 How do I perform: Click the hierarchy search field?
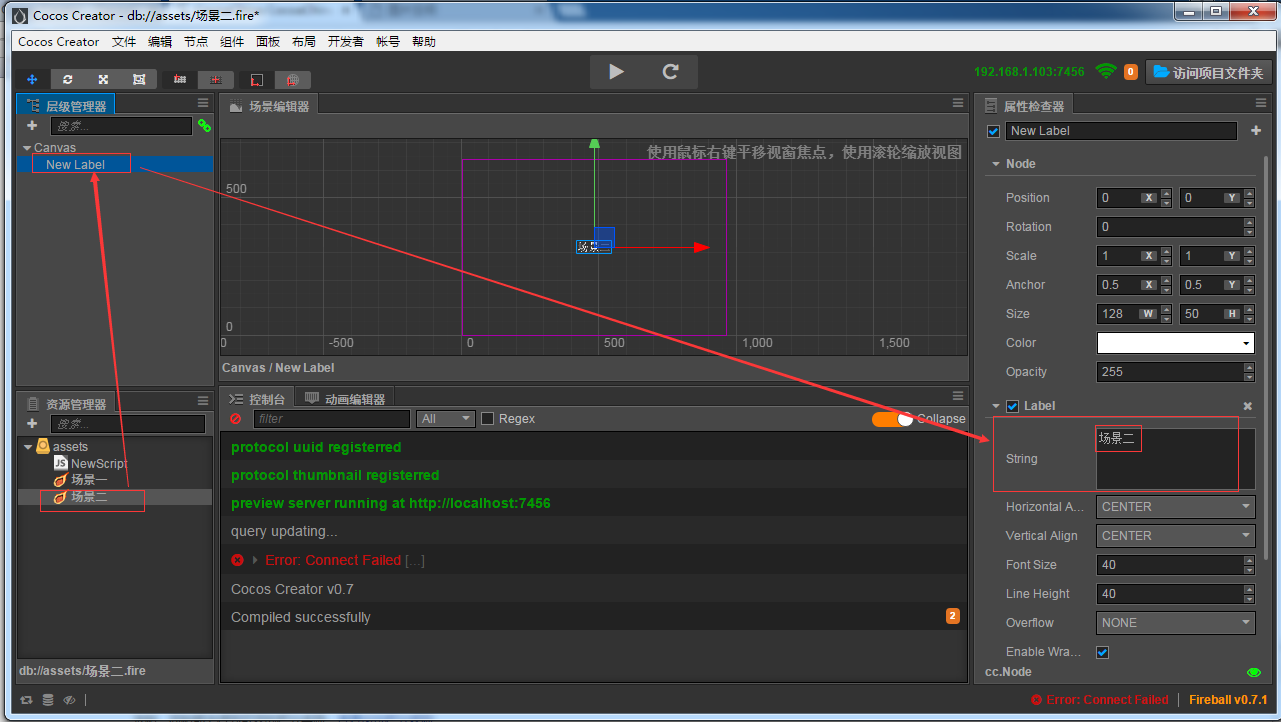120,126
